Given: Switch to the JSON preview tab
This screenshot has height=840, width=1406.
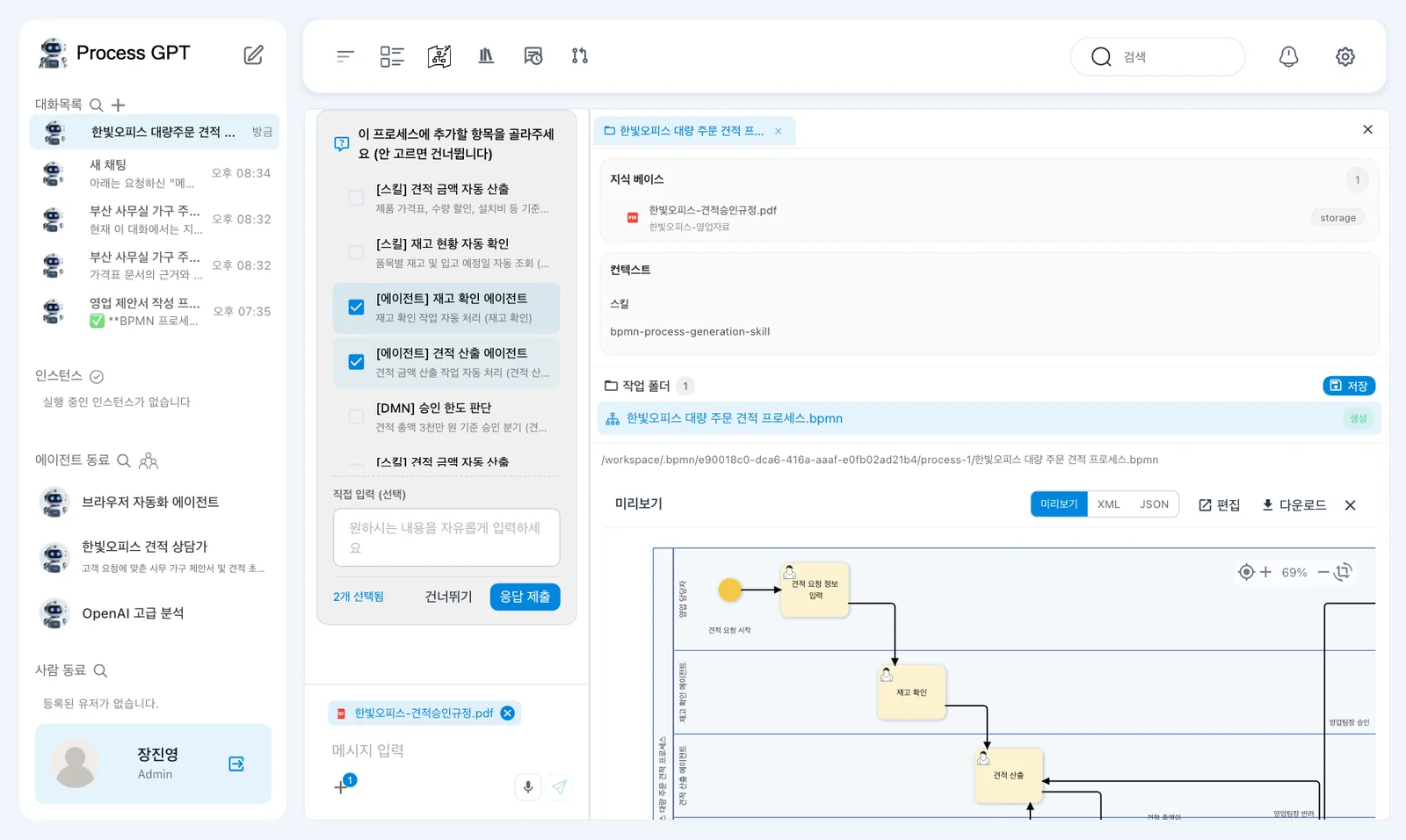Looking at the screenshot, I should [1154, 504].
